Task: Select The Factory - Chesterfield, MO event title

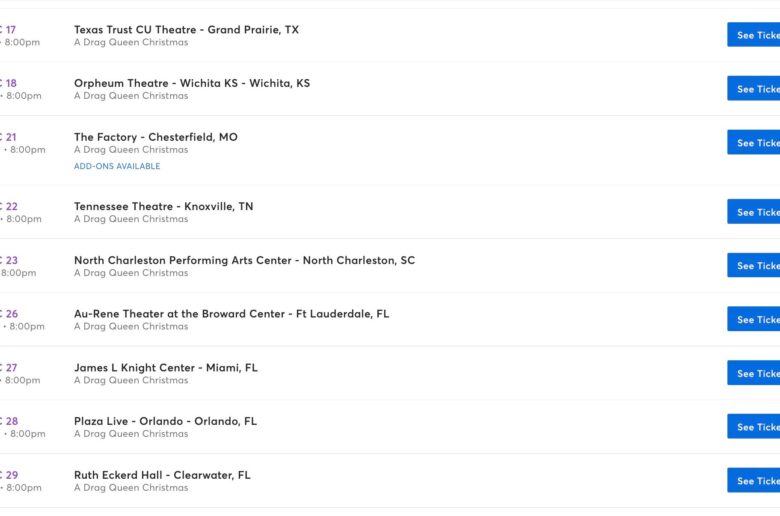Action: pyautogui.click(x=156, y=137)
